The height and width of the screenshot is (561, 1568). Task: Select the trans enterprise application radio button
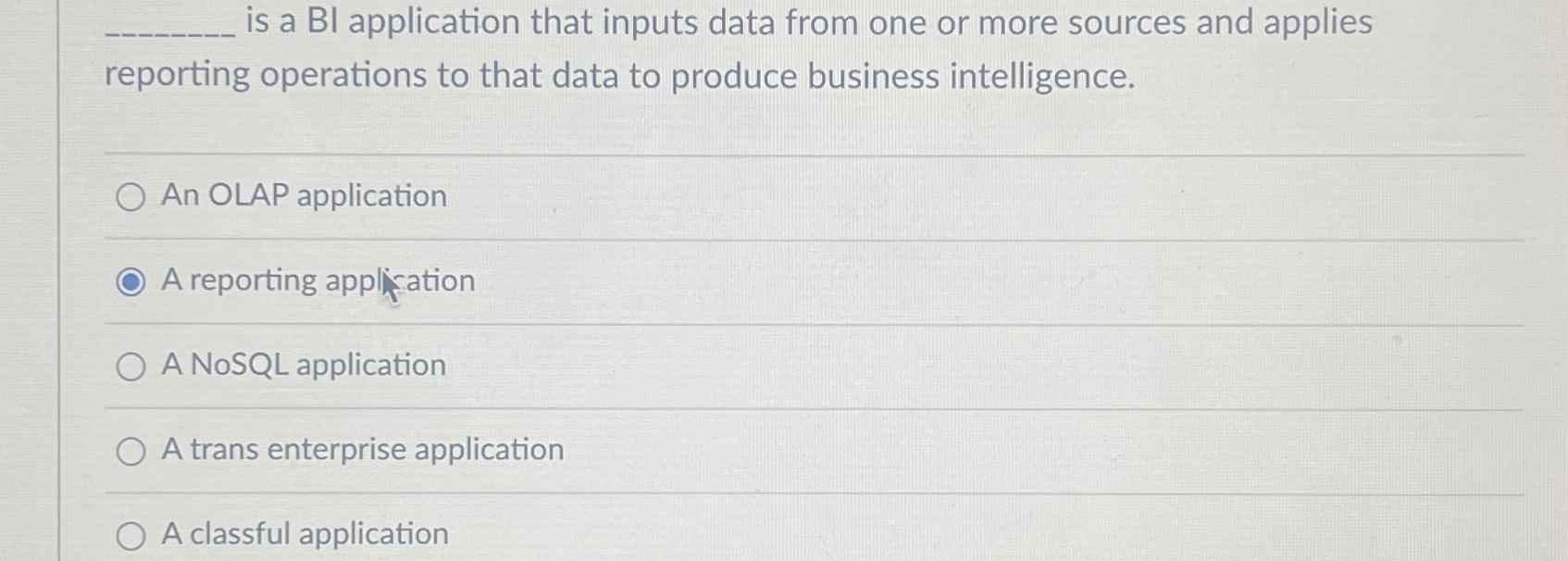pyautogui.click(x=131, y=450)
